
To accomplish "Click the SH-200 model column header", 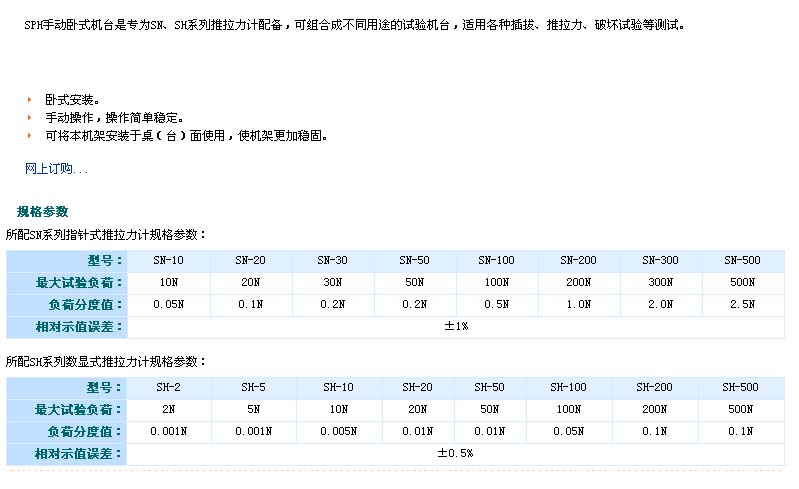I will pyautogui.click(x=655, y=387).
